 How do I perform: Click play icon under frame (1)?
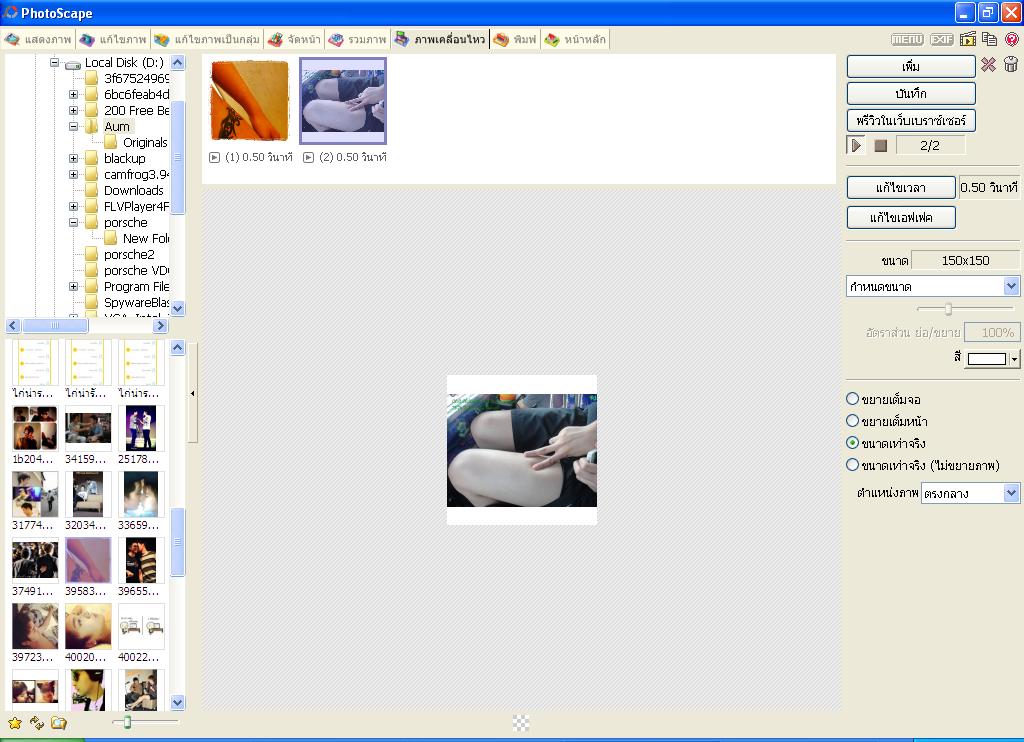click(x=214, y=157)
